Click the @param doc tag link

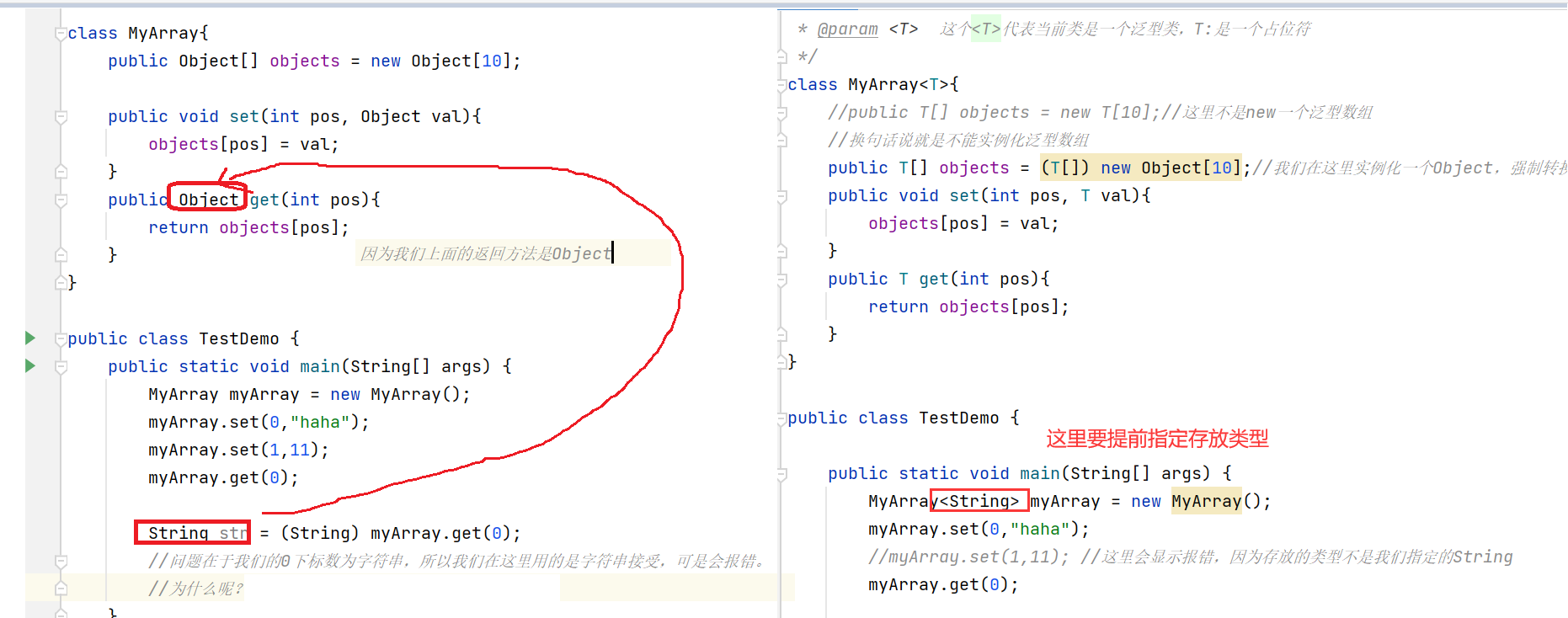[x=847, y=29]
